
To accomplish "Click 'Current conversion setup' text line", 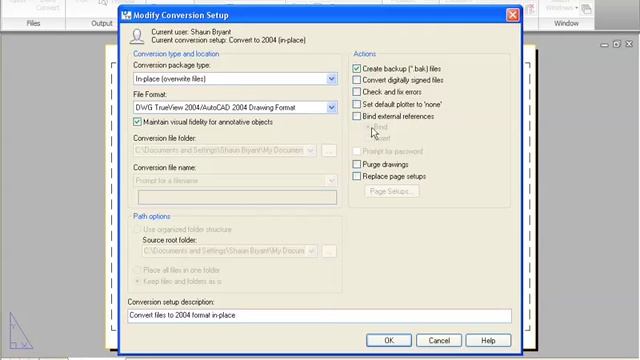I will [x=229, y=40].
